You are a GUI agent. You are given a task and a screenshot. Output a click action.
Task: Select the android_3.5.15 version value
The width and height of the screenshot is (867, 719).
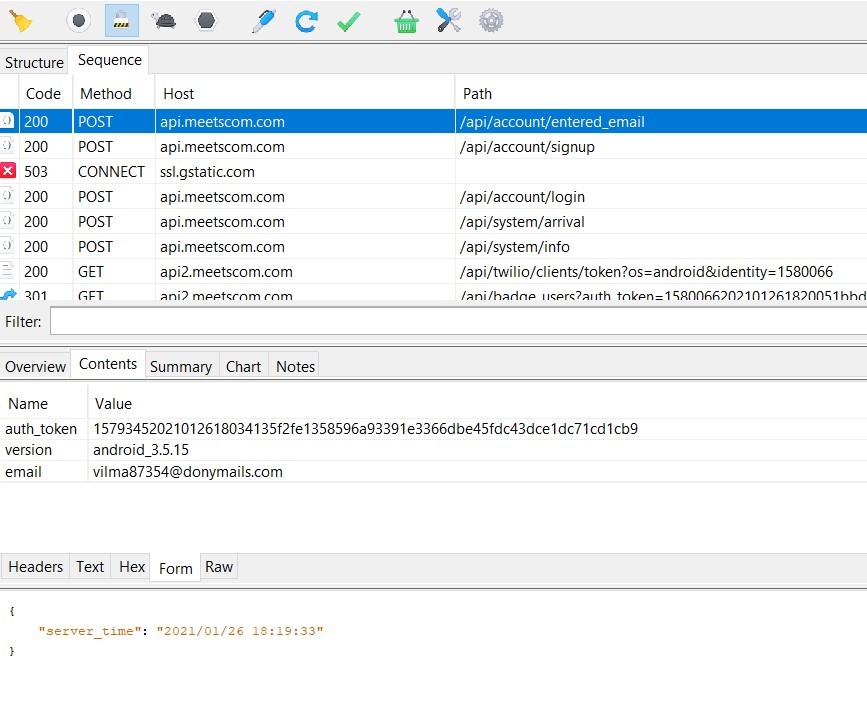click(141, 450)
